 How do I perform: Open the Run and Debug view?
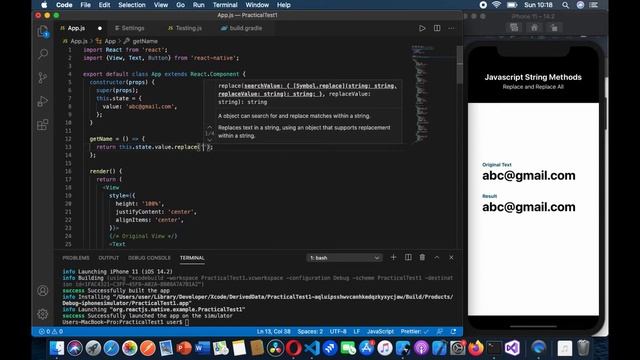[42, 101]
